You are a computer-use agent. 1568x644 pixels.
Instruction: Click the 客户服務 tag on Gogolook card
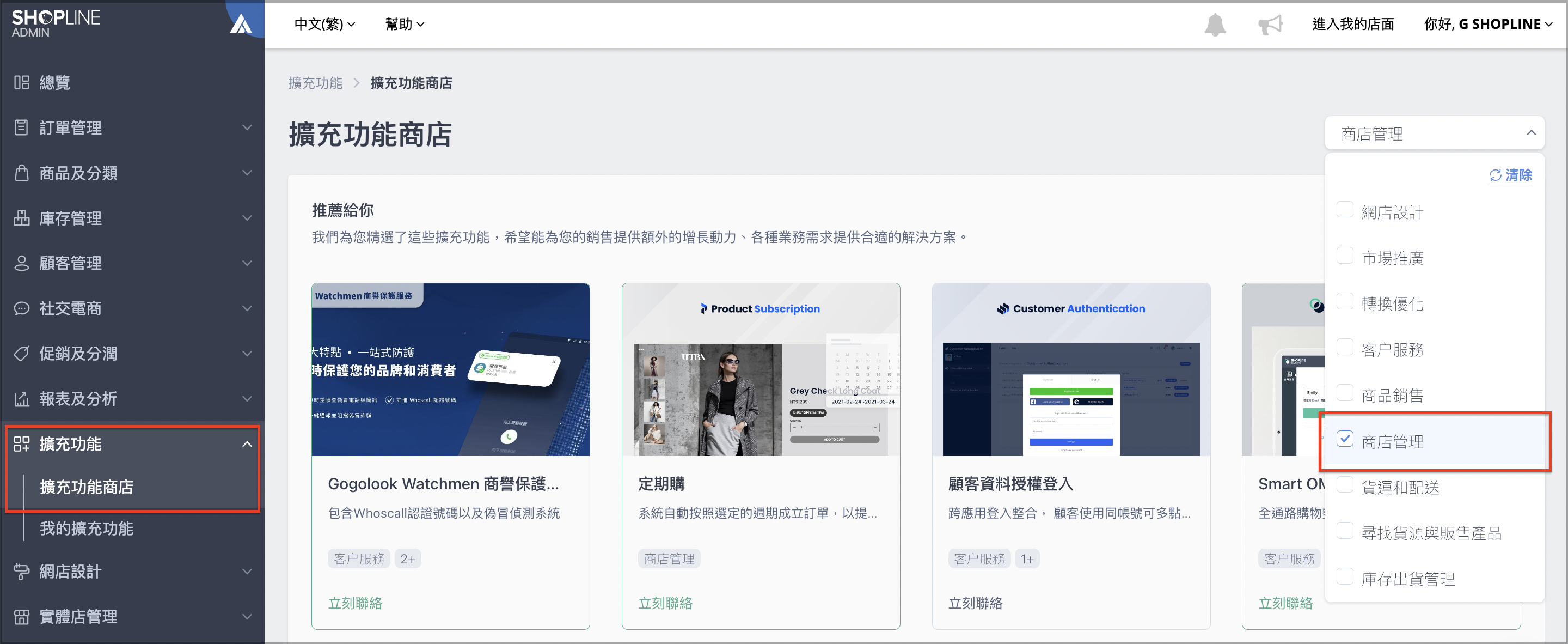359,558
